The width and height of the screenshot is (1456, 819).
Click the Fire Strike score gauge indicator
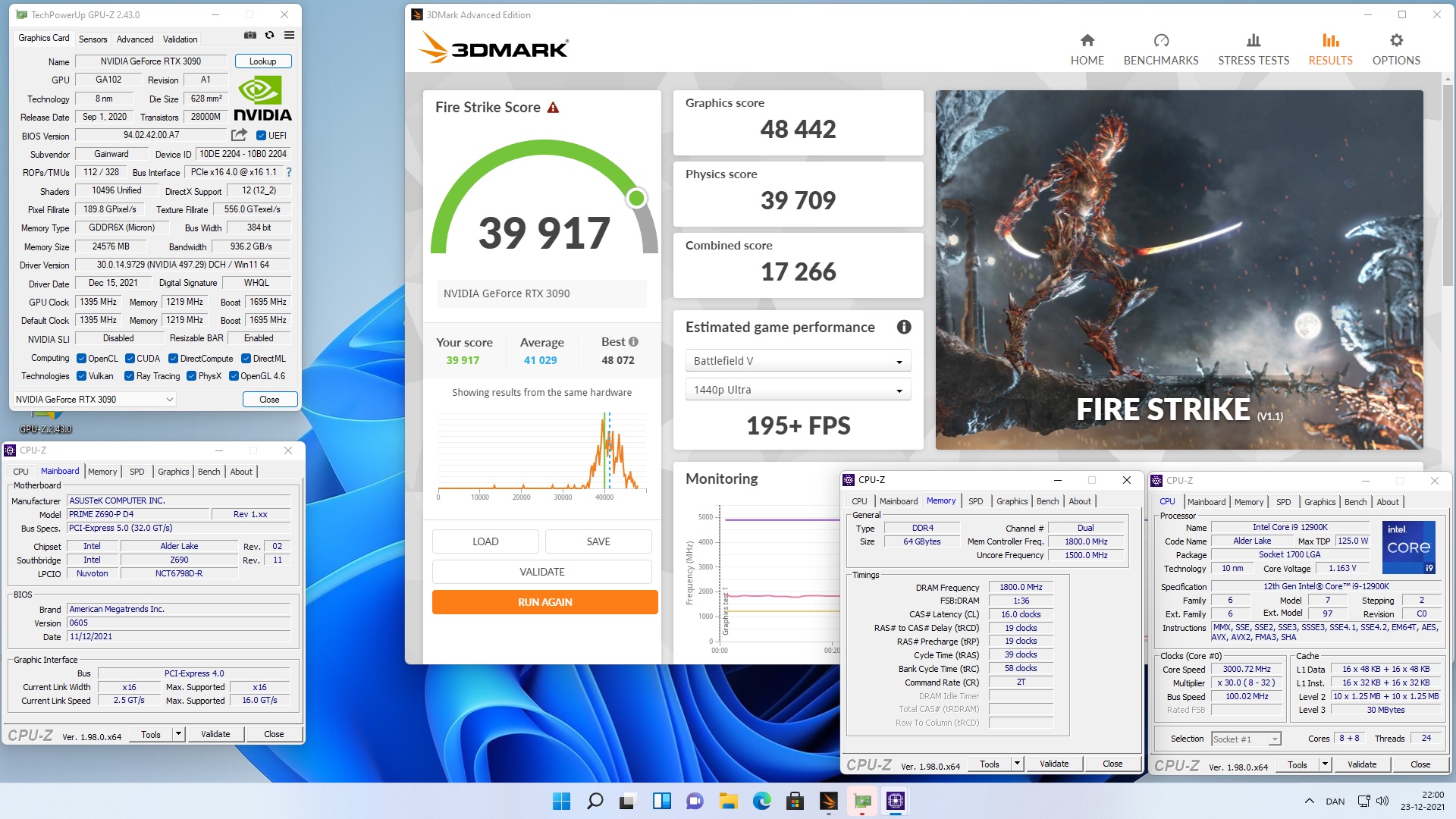pyautogui.click(x=636, y=199)
